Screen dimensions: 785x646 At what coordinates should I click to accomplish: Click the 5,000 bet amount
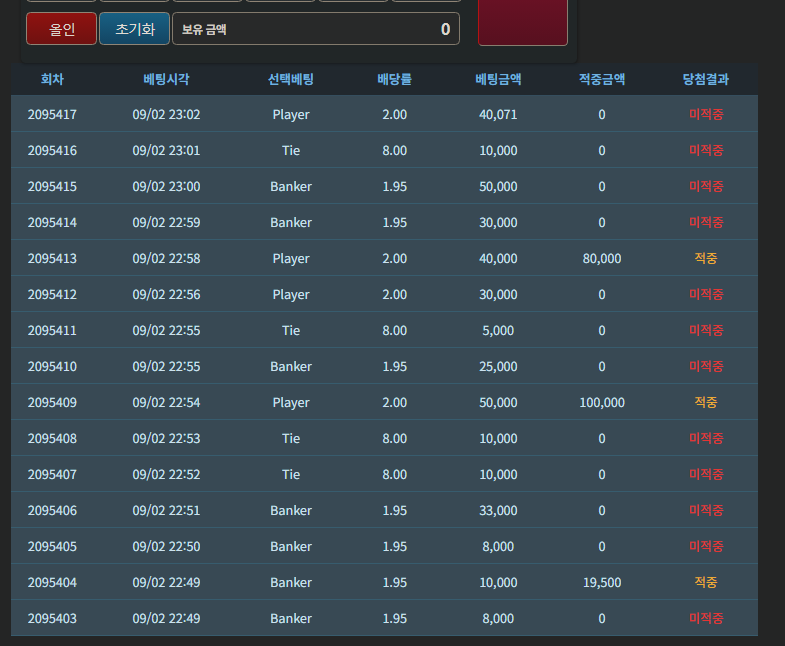point(498,331)
